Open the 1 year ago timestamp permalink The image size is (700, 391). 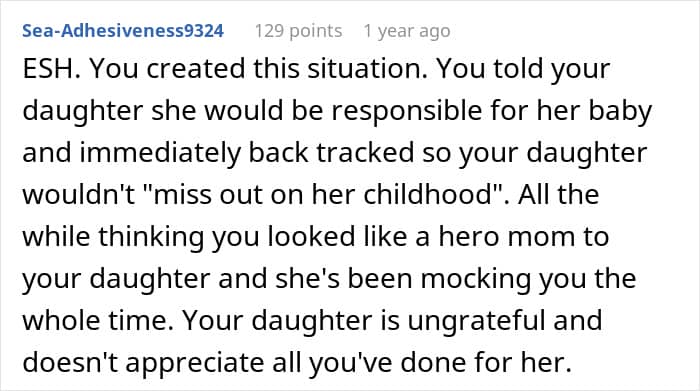pyautogui.click(x=406, y=31)
